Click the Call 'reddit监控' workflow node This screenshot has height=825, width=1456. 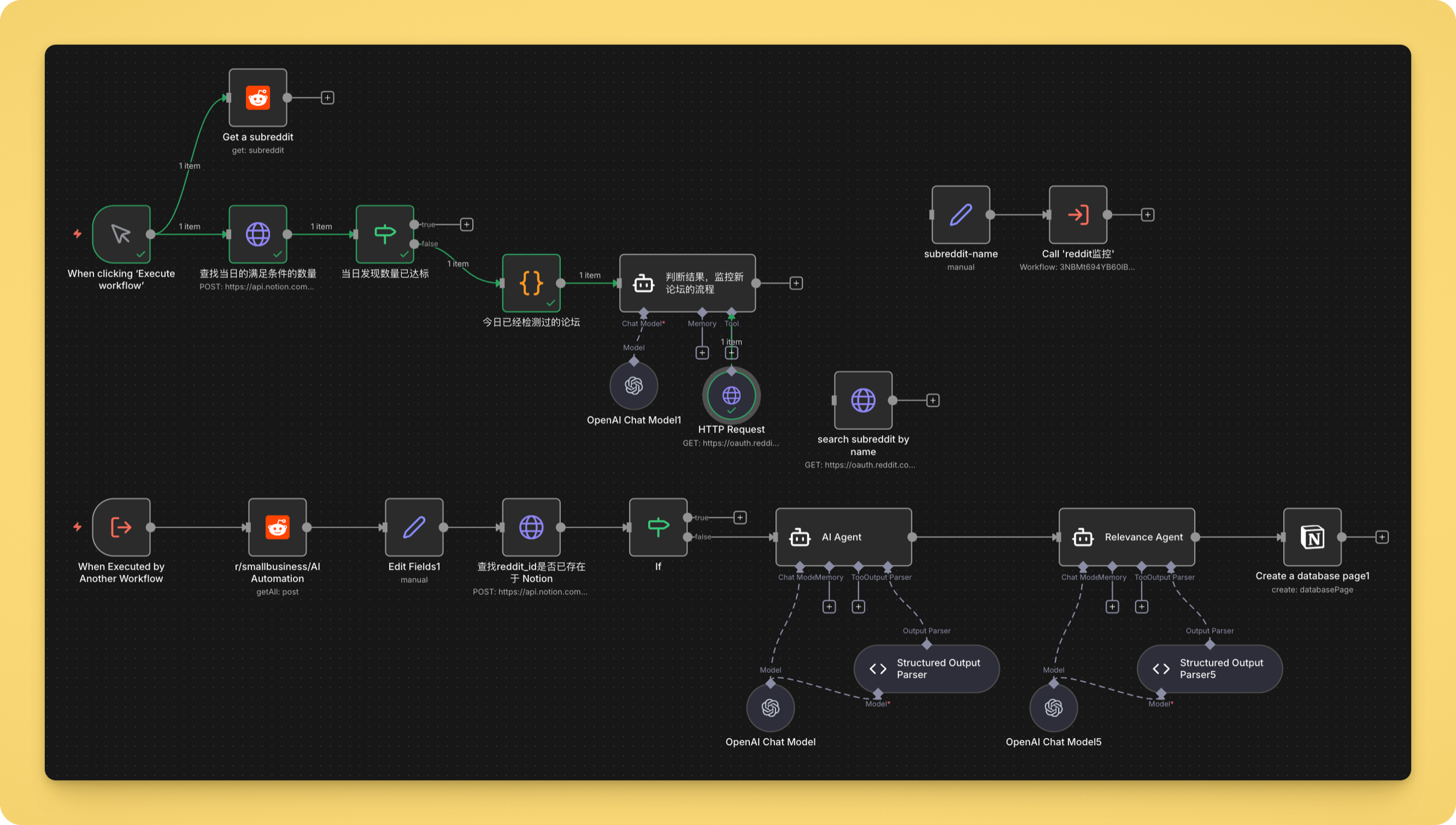pyautogui.click(x=1077, y=215)
